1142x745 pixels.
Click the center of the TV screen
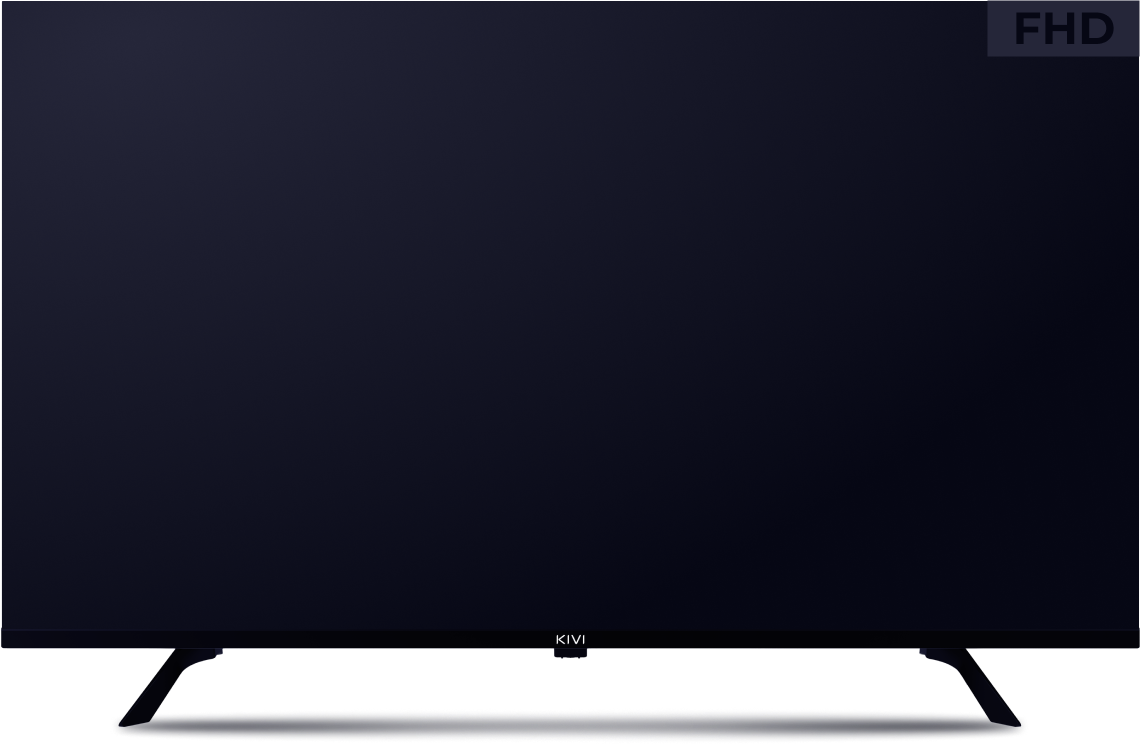(571, 315)
